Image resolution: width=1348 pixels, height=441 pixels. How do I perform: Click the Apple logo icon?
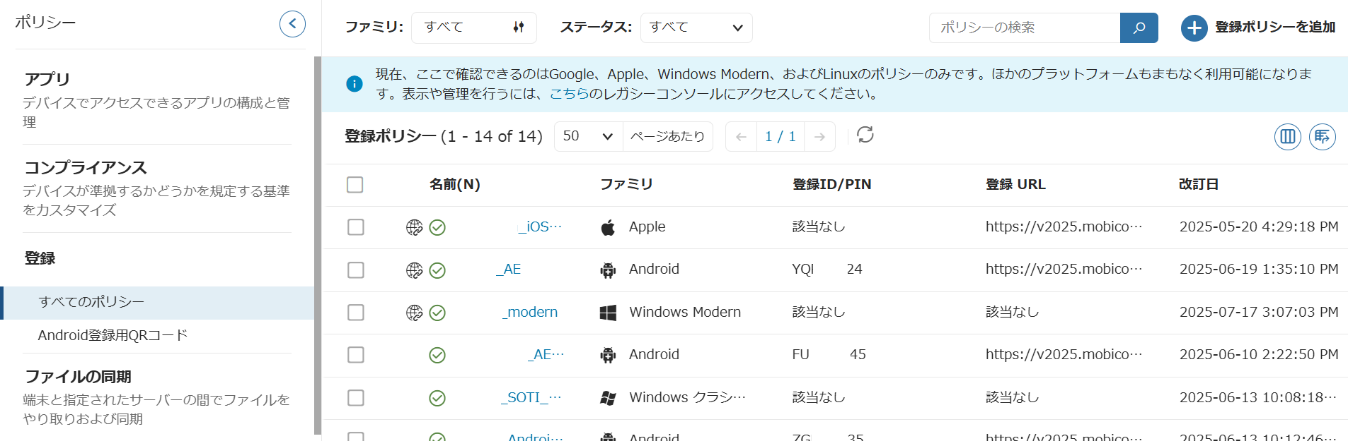(608, 227)
